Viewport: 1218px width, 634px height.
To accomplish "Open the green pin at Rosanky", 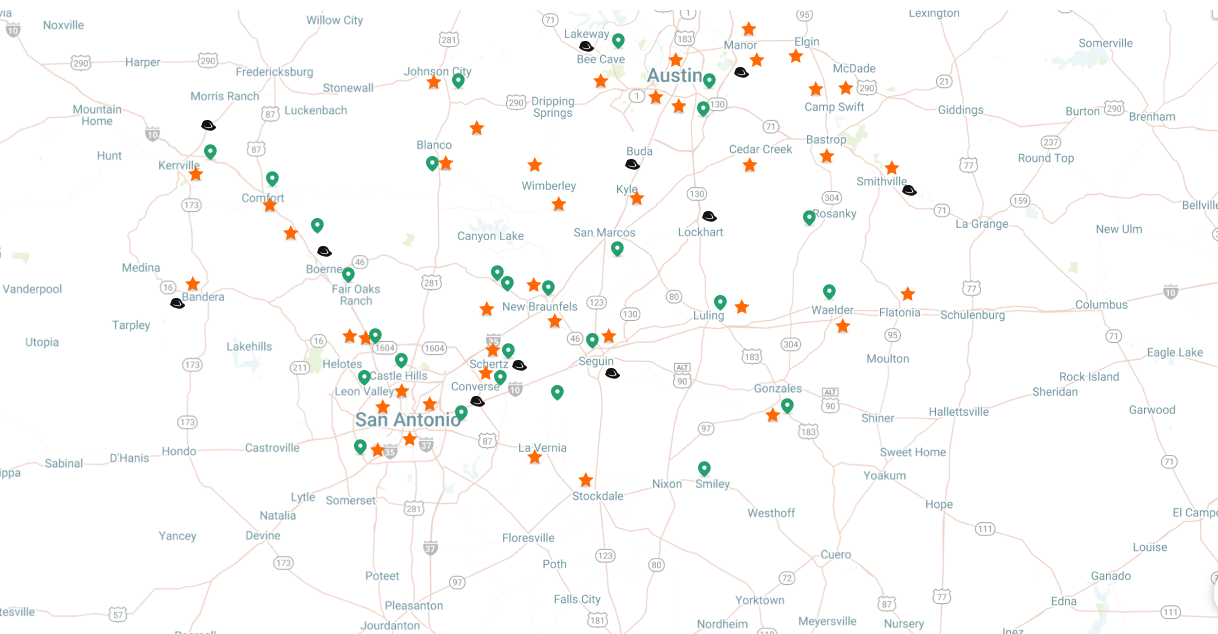I will point(809,217).
